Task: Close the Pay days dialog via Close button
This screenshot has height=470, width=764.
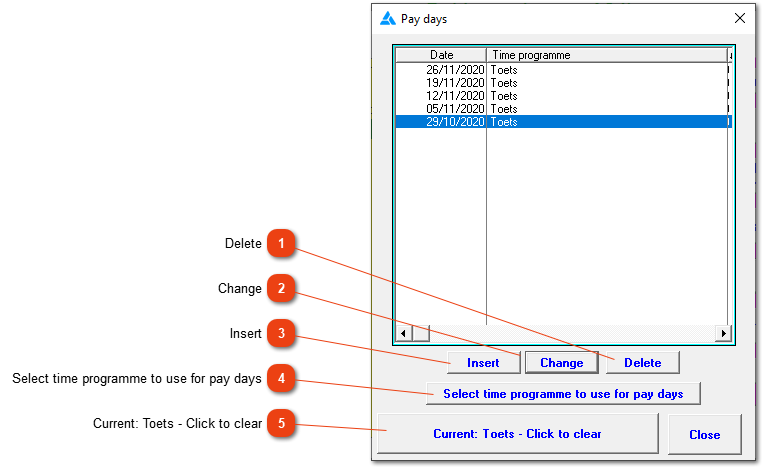Action: [705, 434]
